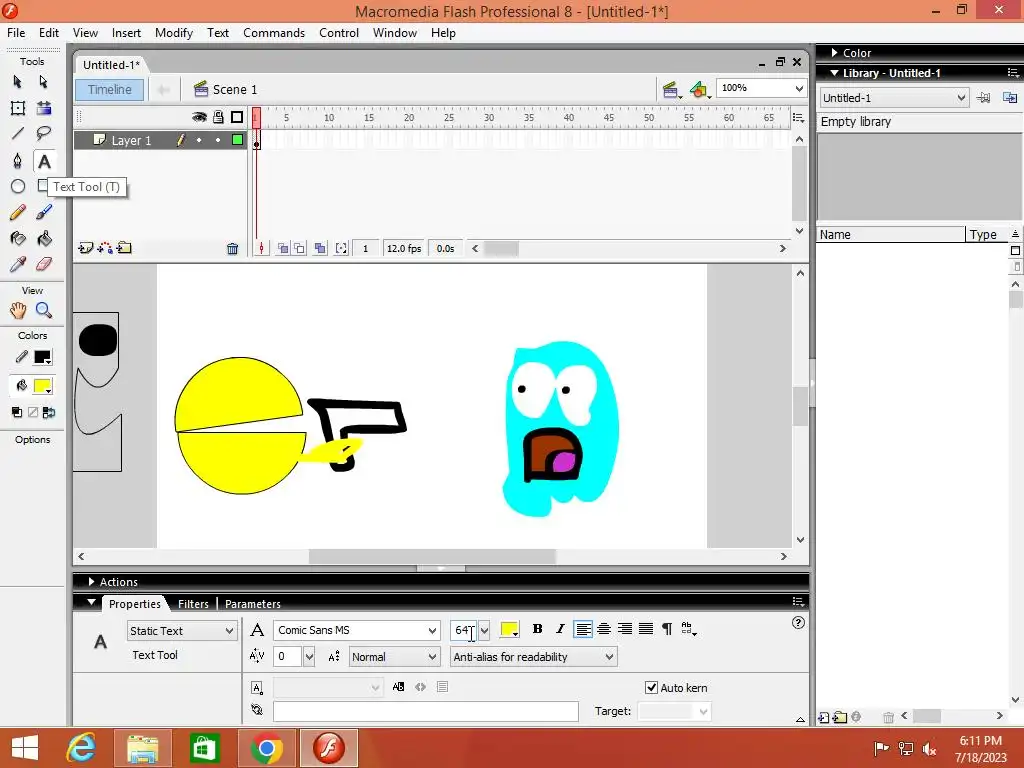The width and height of the screenshot is (1024, 768).
Task: Select the Oval tool
Action: tap(18, 187)
